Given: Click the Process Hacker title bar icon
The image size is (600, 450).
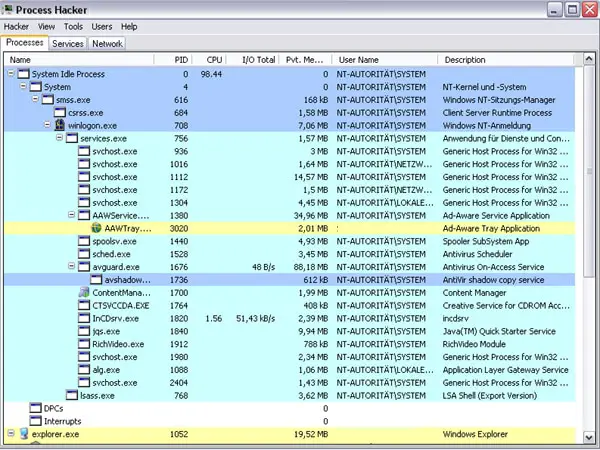Looking at the screenshot, I should coord(7,9).
